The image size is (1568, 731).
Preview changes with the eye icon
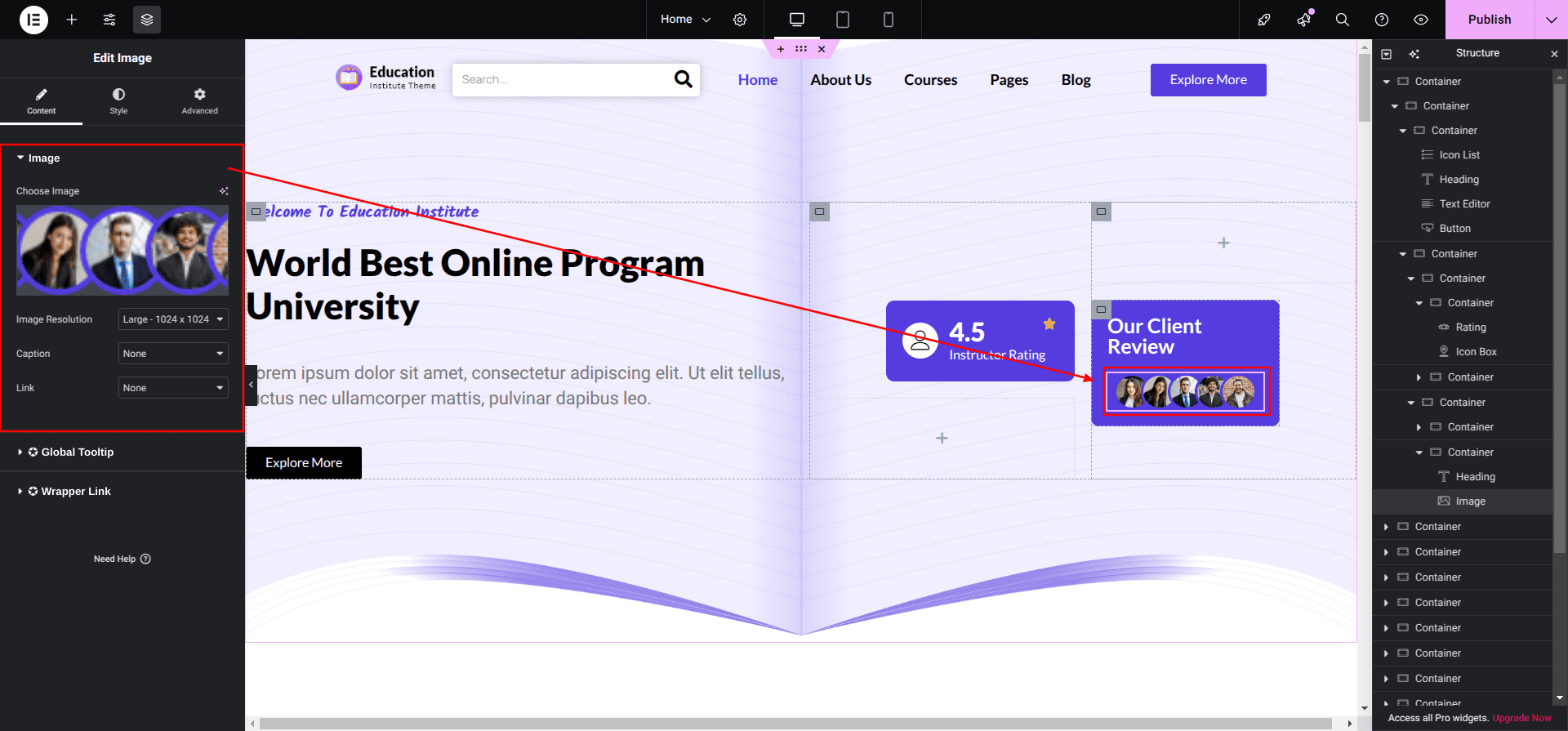[1421, 20]
